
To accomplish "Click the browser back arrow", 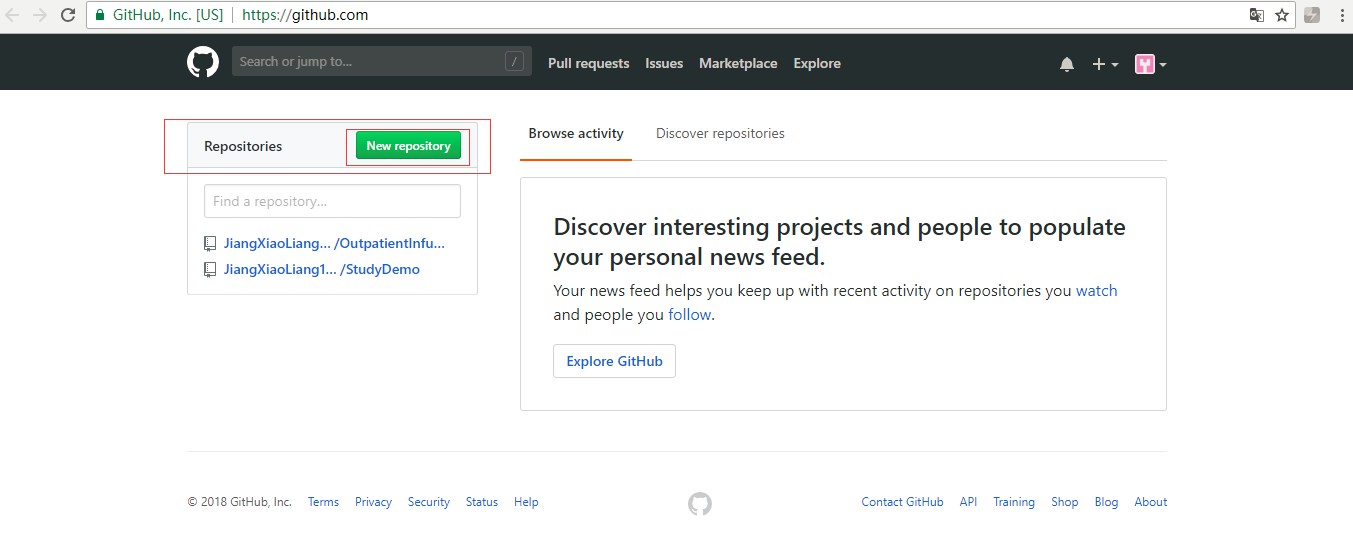I will tap(13, 15).
